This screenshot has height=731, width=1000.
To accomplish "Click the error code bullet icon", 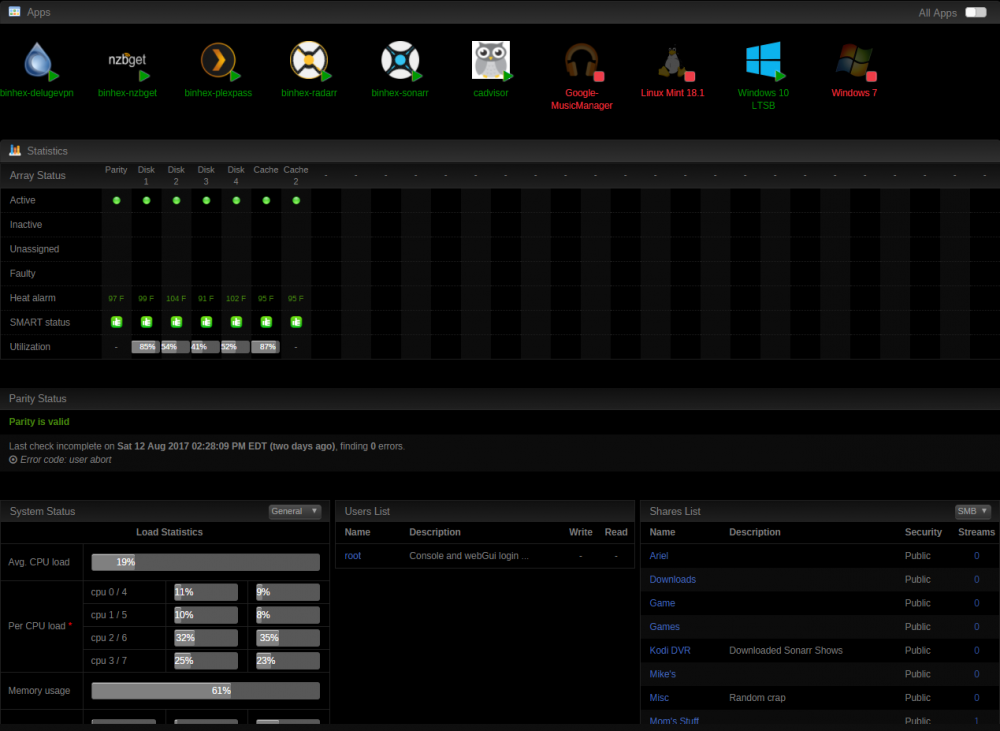I will point(13,459).
